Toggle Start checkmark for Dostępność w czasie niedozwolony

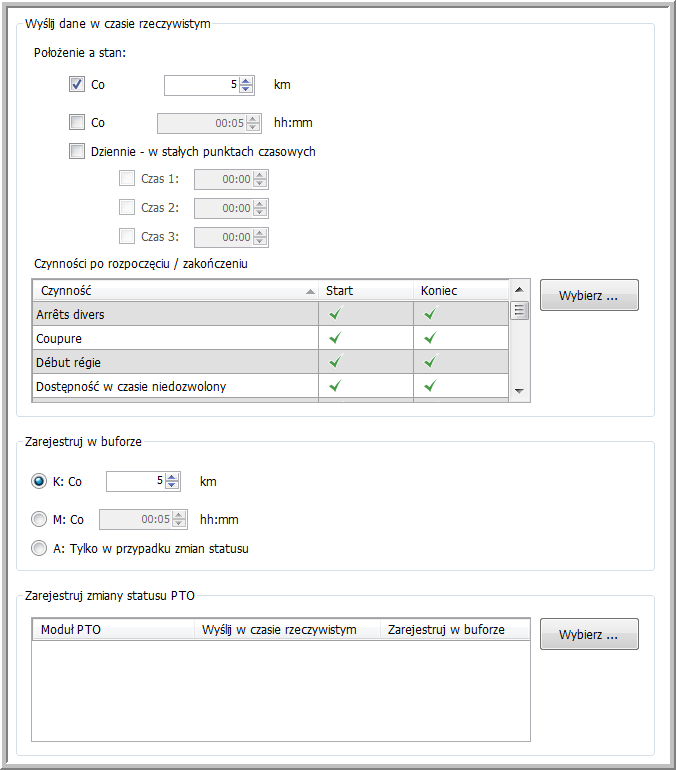[x=336, y=385]
